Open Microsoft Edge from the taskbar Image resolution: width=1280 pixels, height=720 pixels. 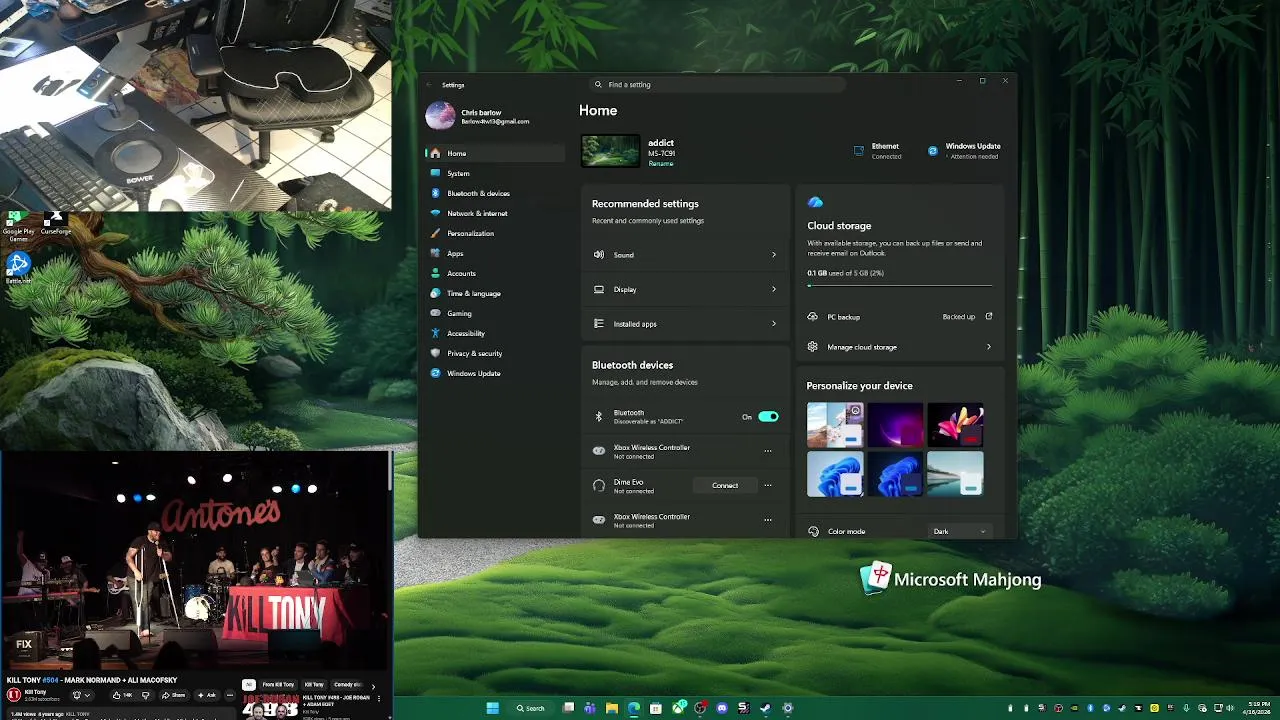pos(633,708)
